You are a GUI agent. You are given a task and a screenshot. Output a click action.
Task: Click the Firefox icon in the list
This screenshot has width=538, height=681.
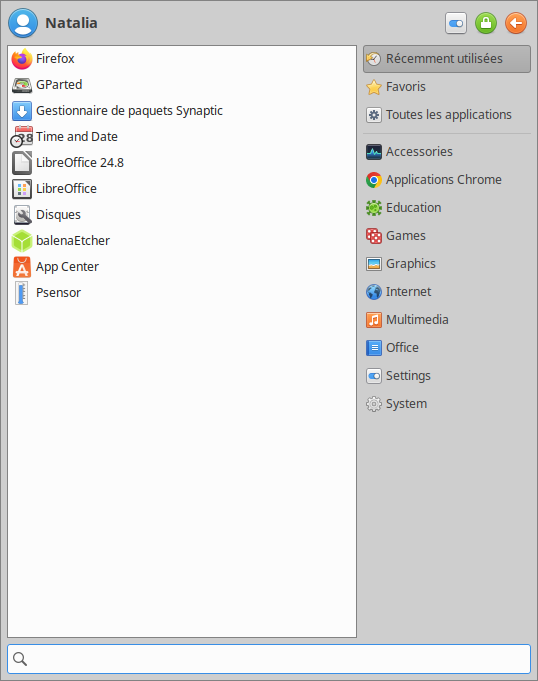pyautogui.click(x=22, y=59)
